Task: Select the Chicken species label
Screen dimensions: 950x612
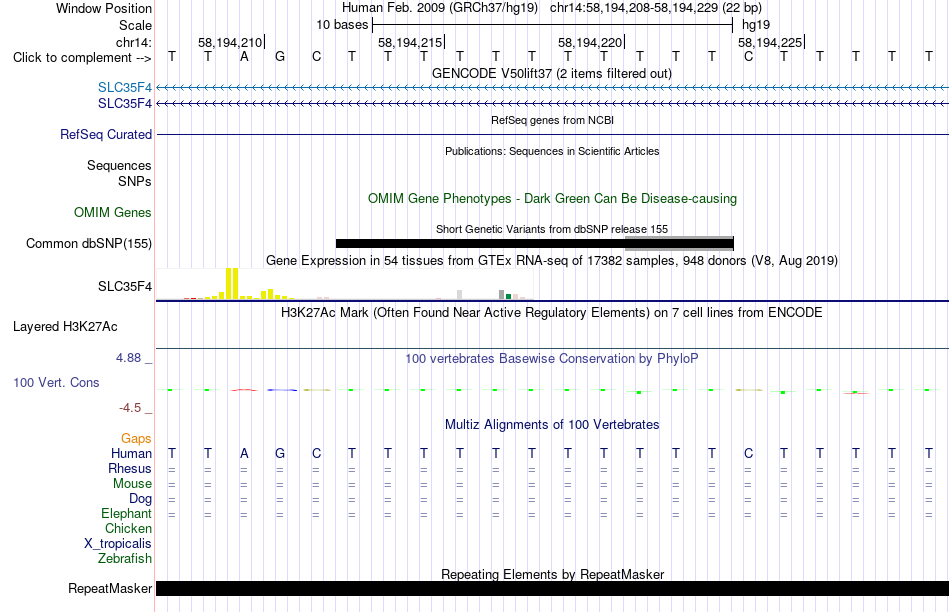Action: tap(128, 528)
